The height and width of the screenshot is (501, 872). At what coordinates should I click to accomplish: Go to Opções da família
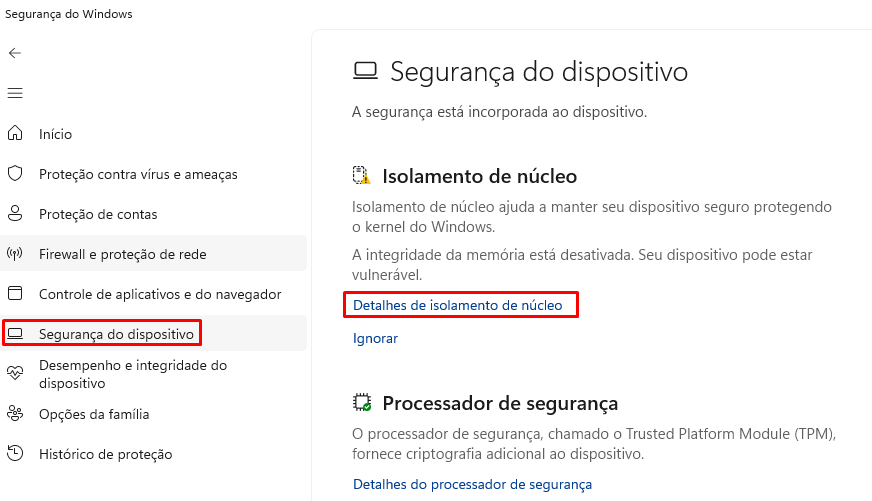coord(94,414)
